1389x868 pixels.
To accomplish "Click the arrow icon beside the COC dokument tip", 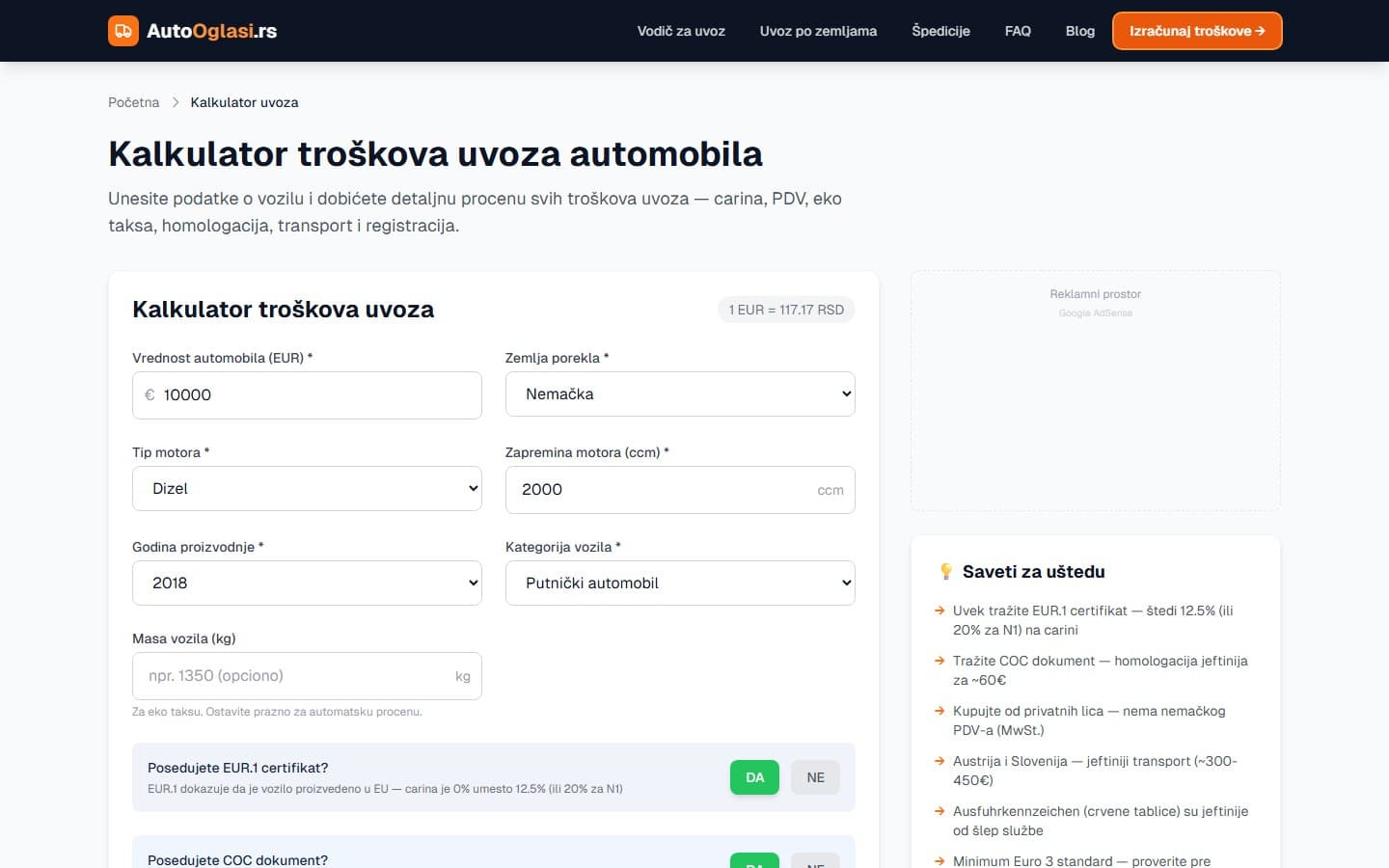I will pos(940,661).
